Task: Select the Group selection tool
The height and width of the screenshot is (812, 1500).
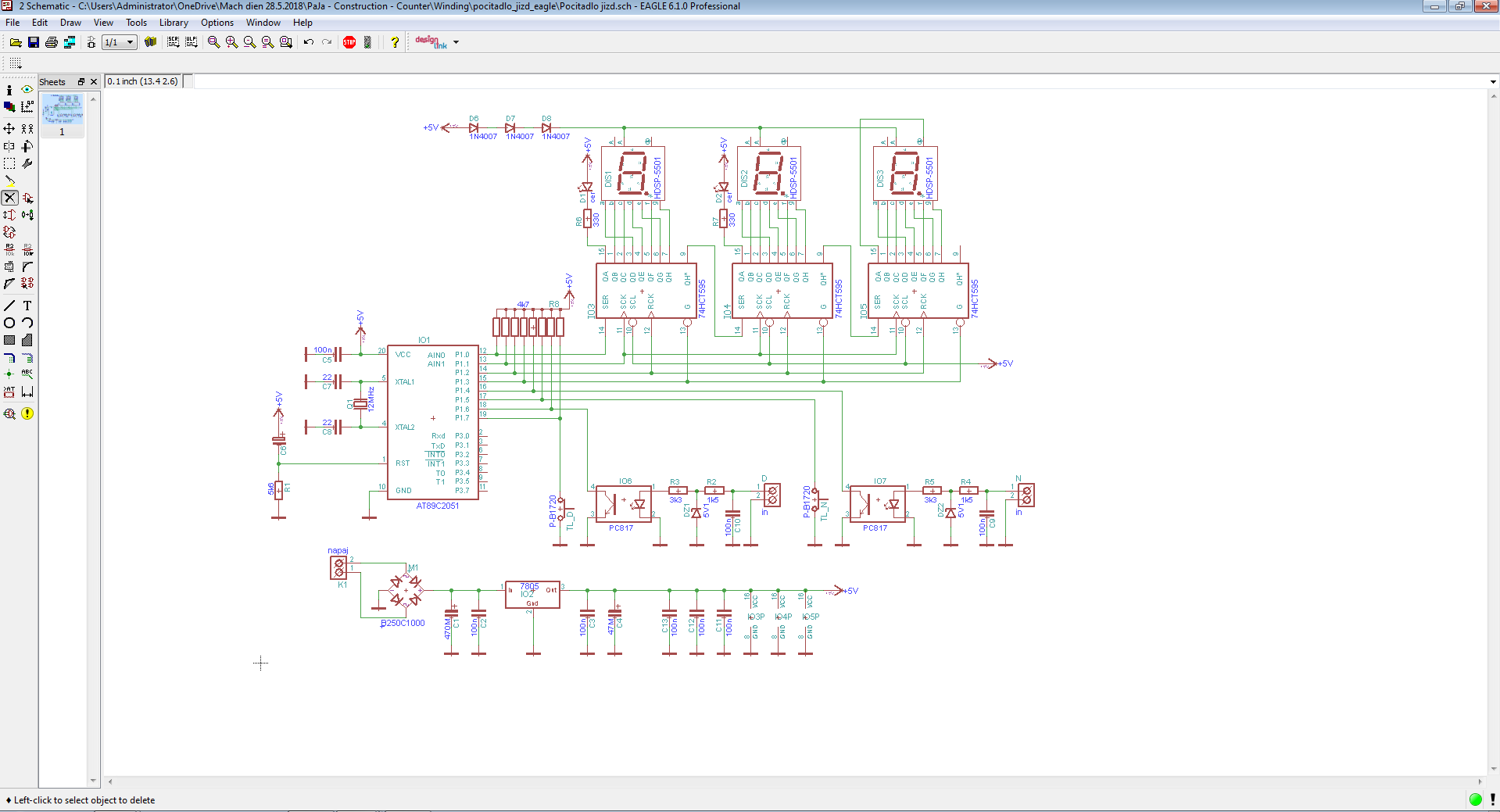Action: (9, 163)
